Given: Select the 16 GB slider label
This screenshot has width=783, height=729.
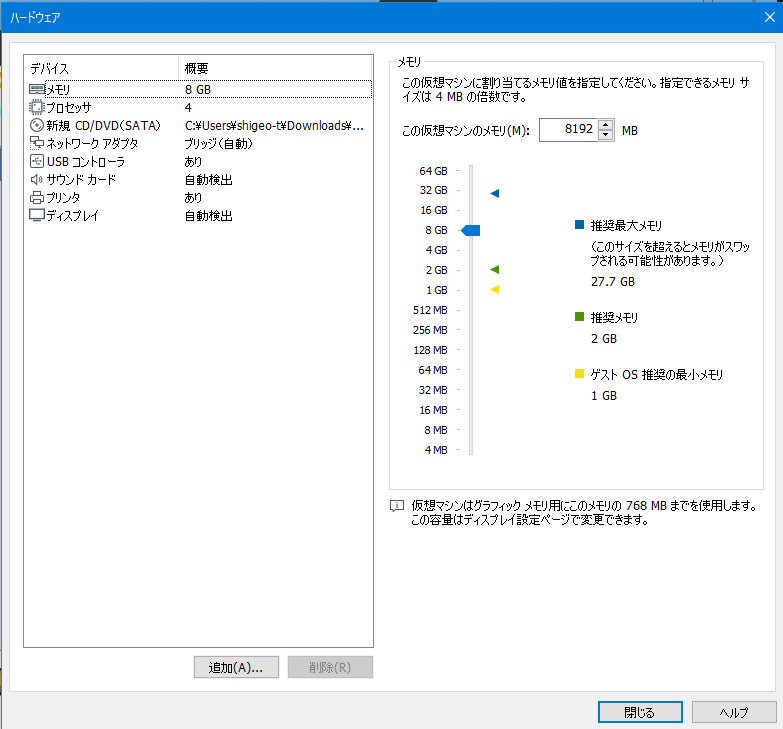Looking at the screenshot, I should (433, 210).
